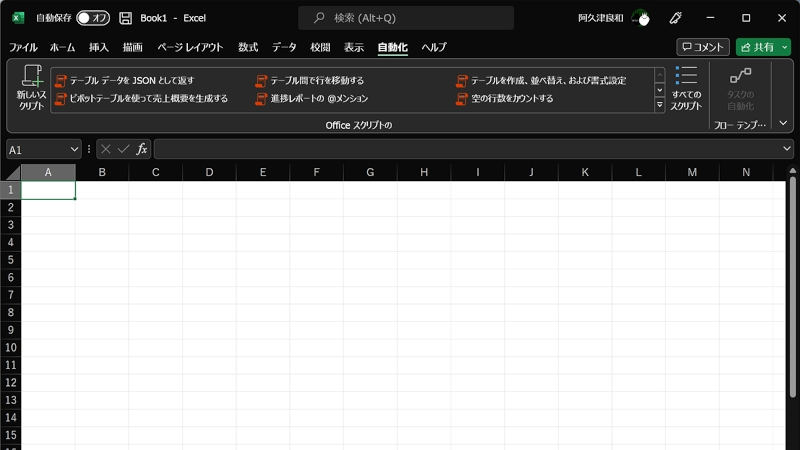Click inside the formula bar input
This screenshot has width=800, height=450.
[x=467, y=149]
